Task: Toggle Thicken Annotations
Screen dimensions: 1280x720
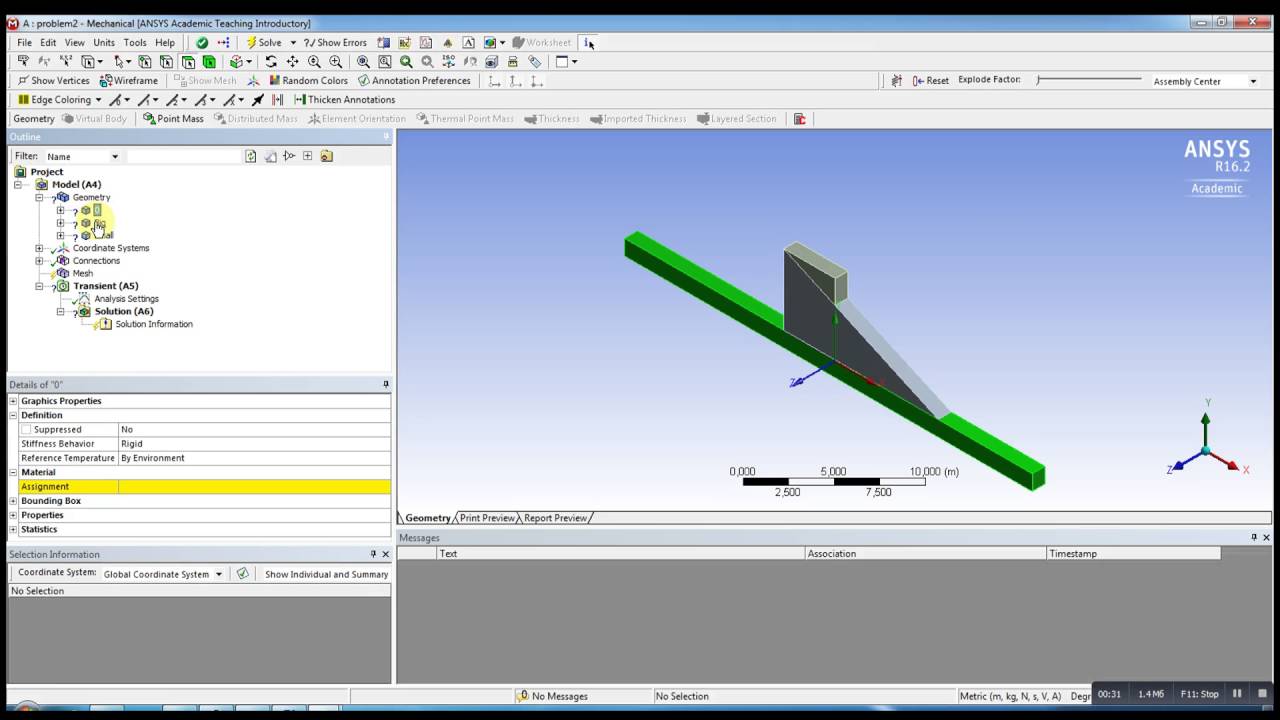Action: click(x=343, y=100)
